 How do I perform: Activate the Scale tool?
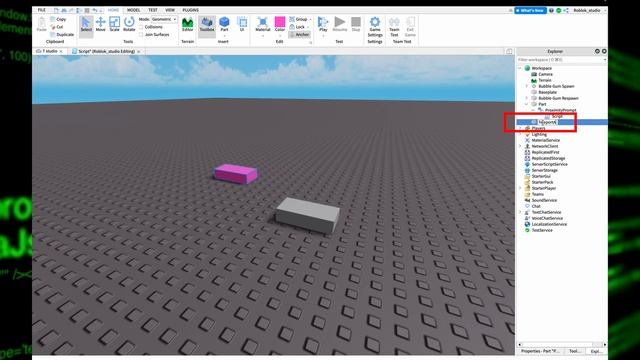coord(115,24)
